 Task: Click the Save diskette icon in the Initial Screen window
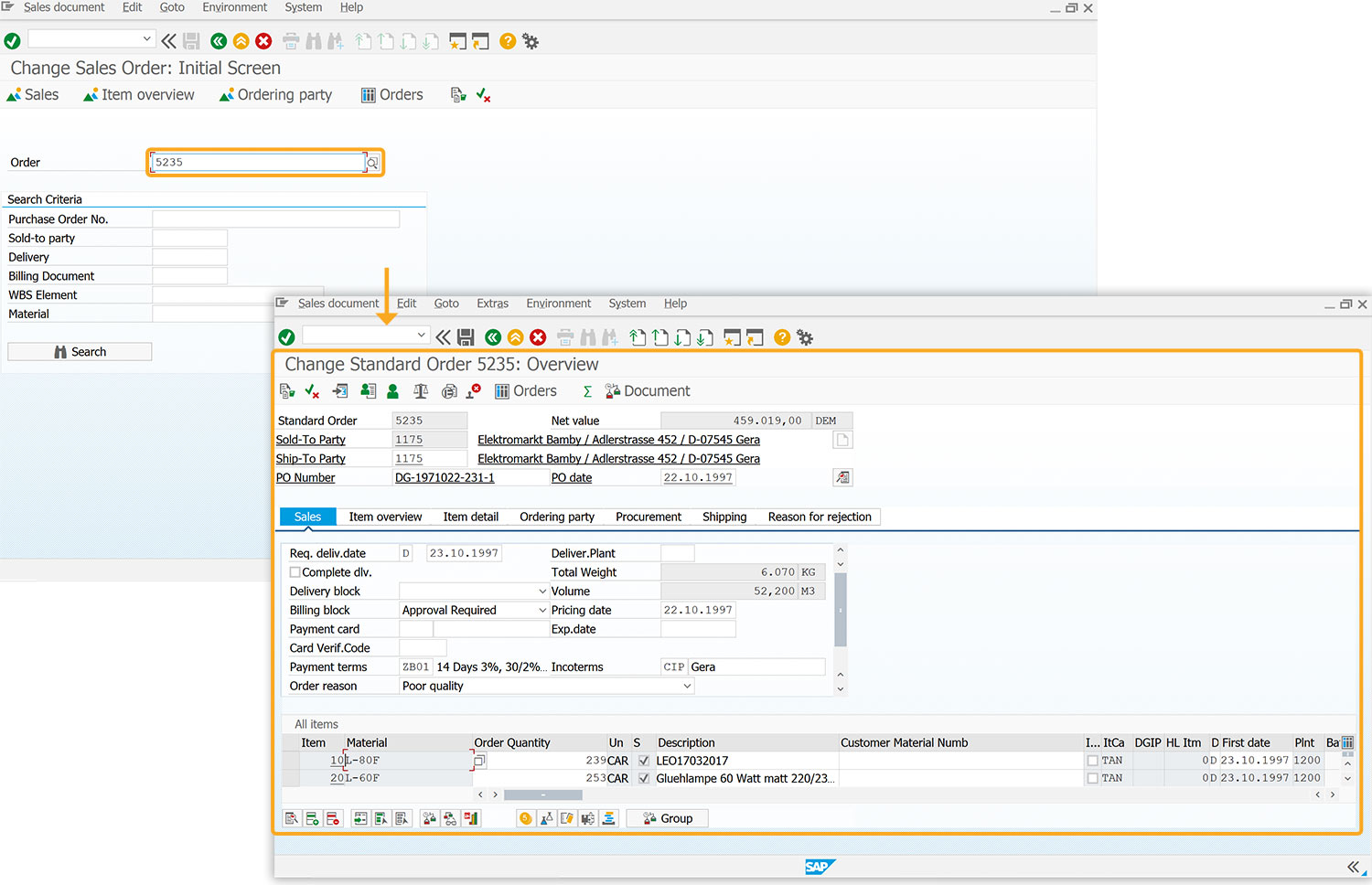pos(191,41)
